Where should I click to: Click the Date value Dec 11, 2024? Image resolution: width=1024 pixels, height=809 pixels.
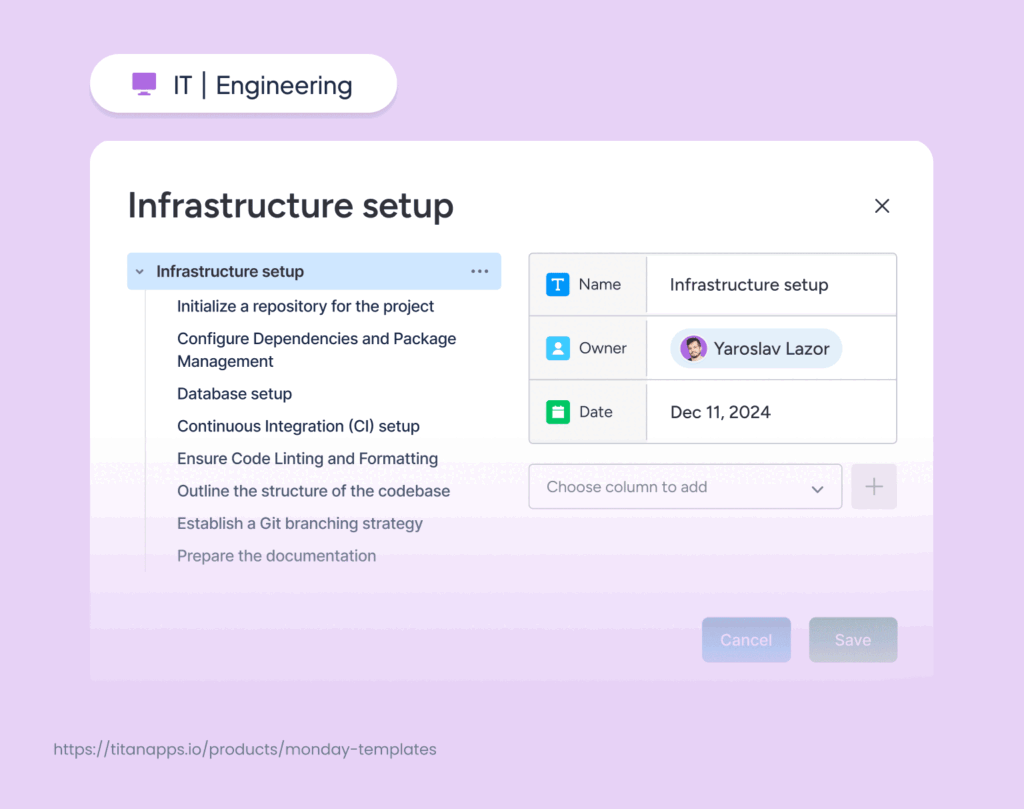pos(720,412)
